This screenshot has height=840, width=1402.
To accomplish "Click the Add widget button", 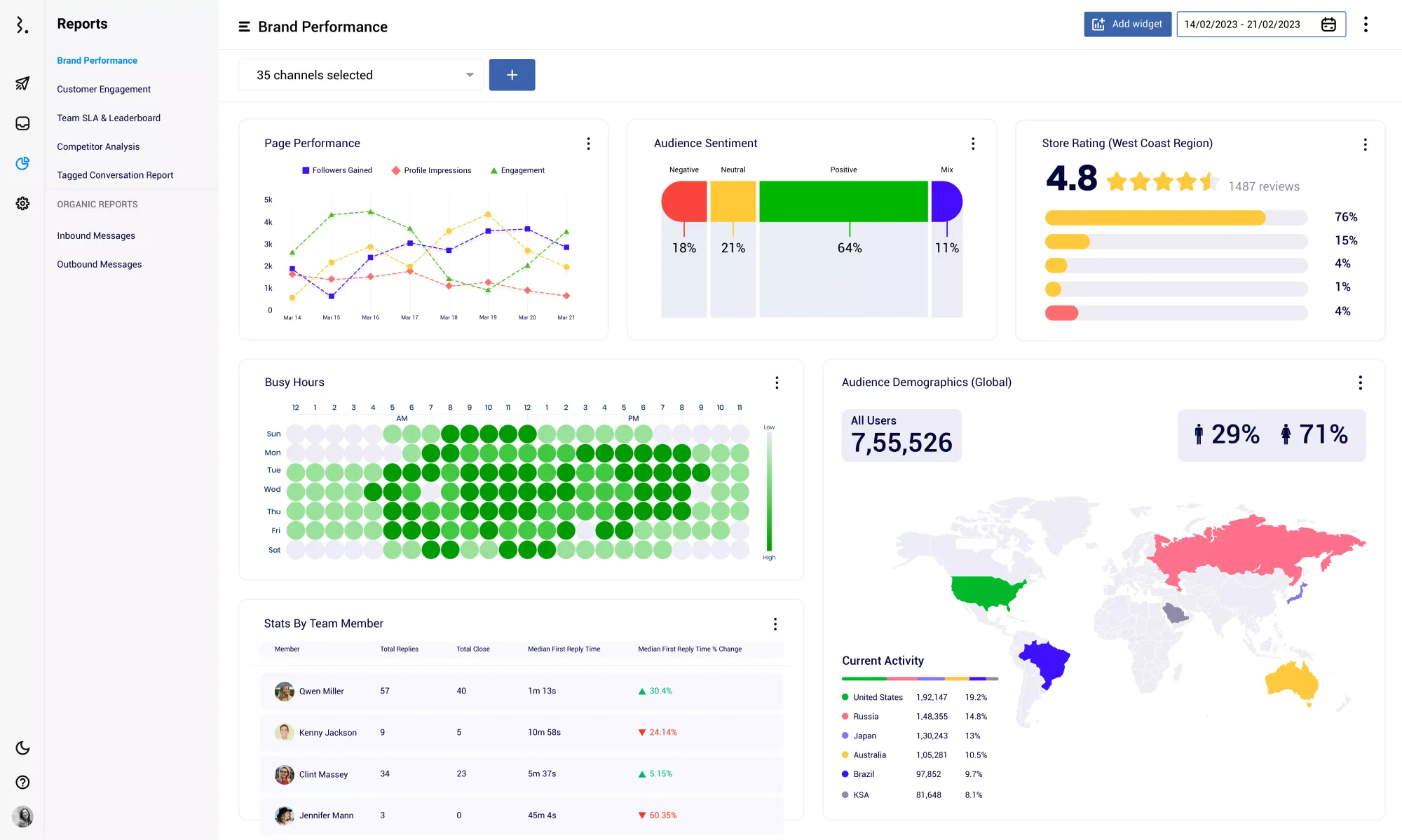I will pos(1127,25).
